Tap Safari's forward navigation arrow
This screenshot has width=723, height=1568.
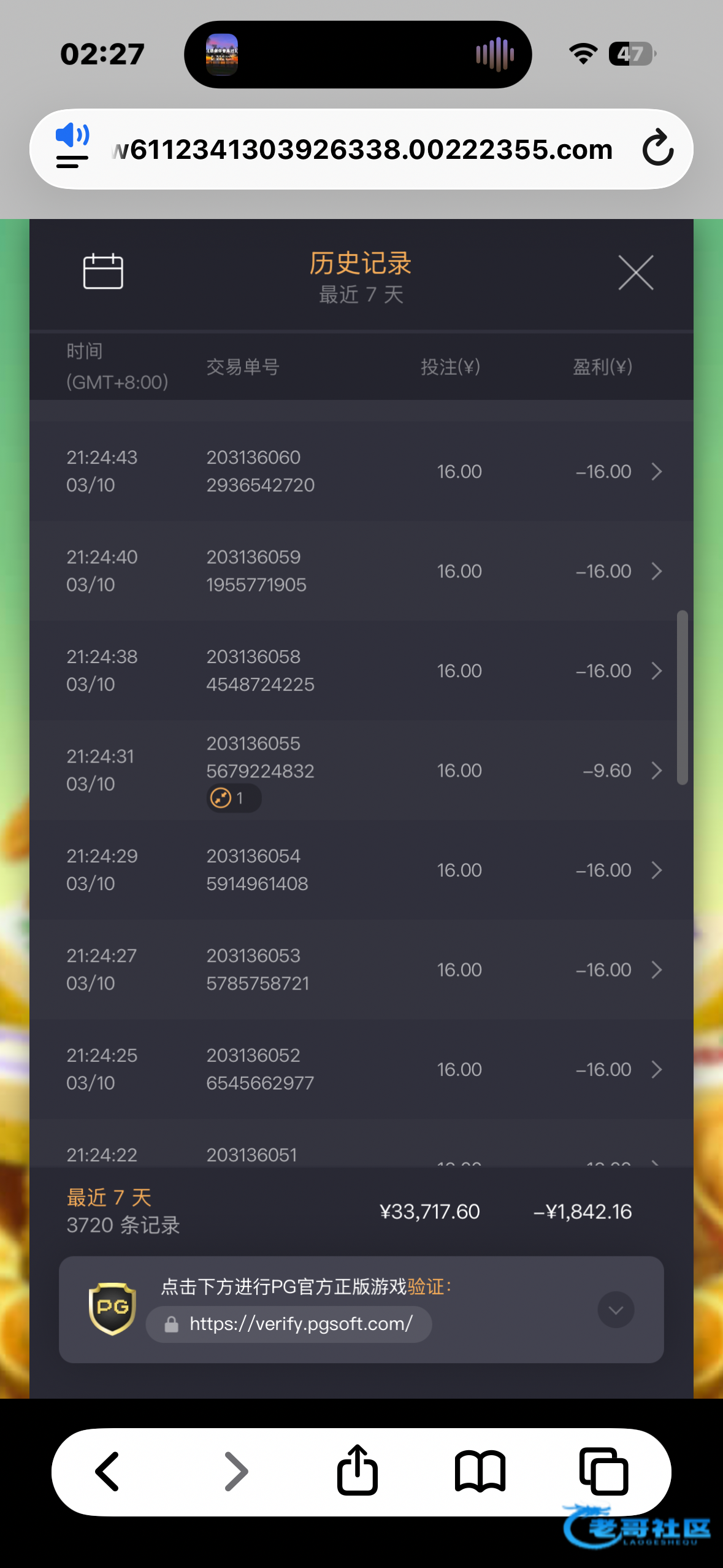point(235,1471)
